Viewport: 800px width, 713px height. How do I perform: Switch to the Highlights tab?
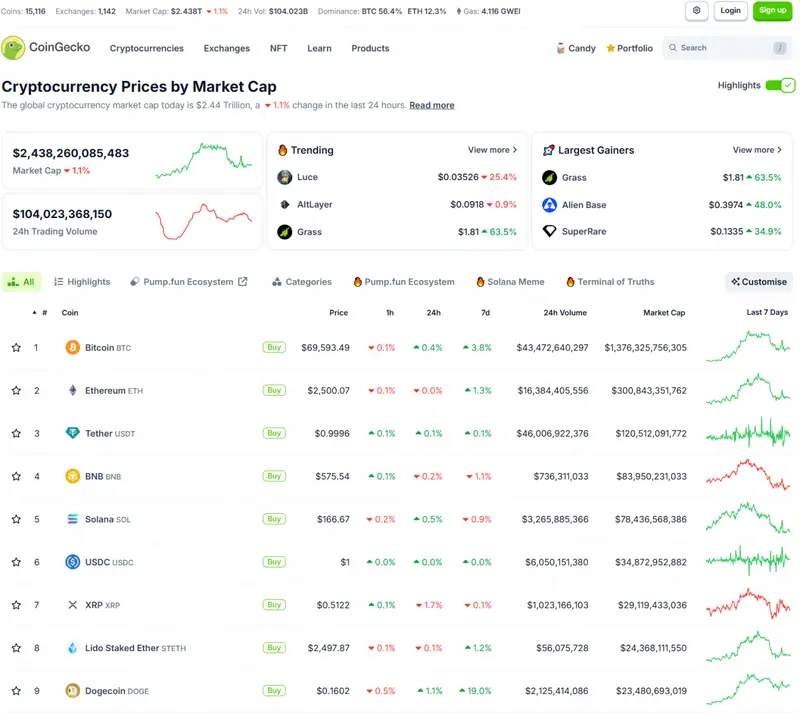tap(82, 282)
